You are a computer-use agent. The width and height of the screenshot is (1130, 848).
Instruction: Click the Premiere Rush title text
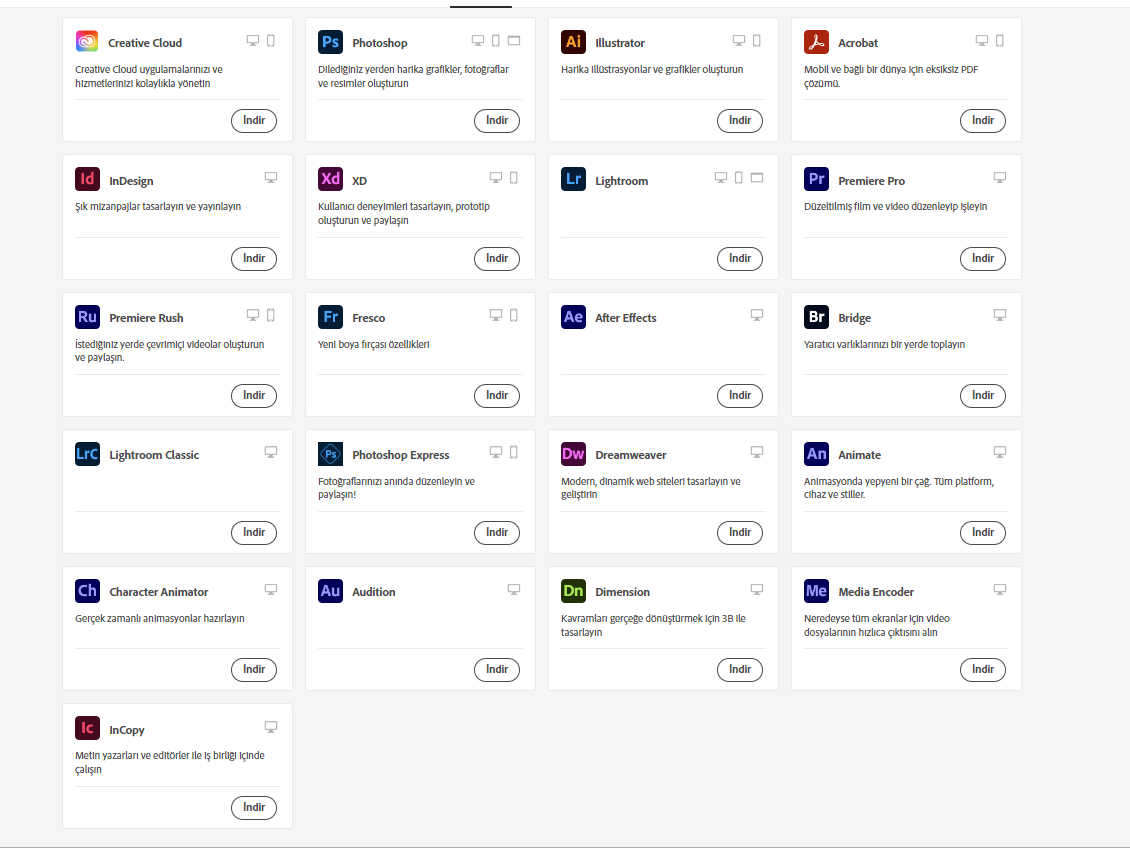[x=146, y=318]
